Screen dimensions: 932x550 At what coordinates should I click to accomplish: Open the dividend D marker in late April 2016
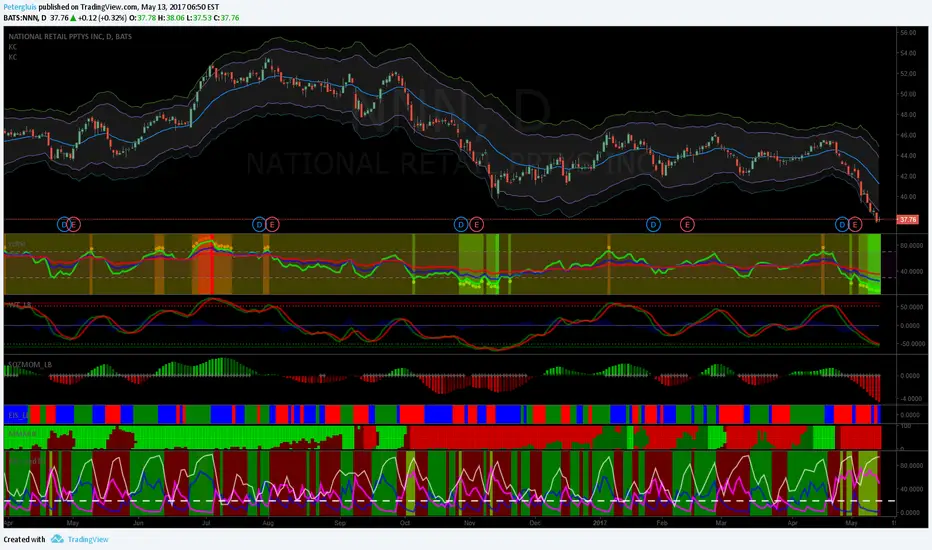[64, 224]
